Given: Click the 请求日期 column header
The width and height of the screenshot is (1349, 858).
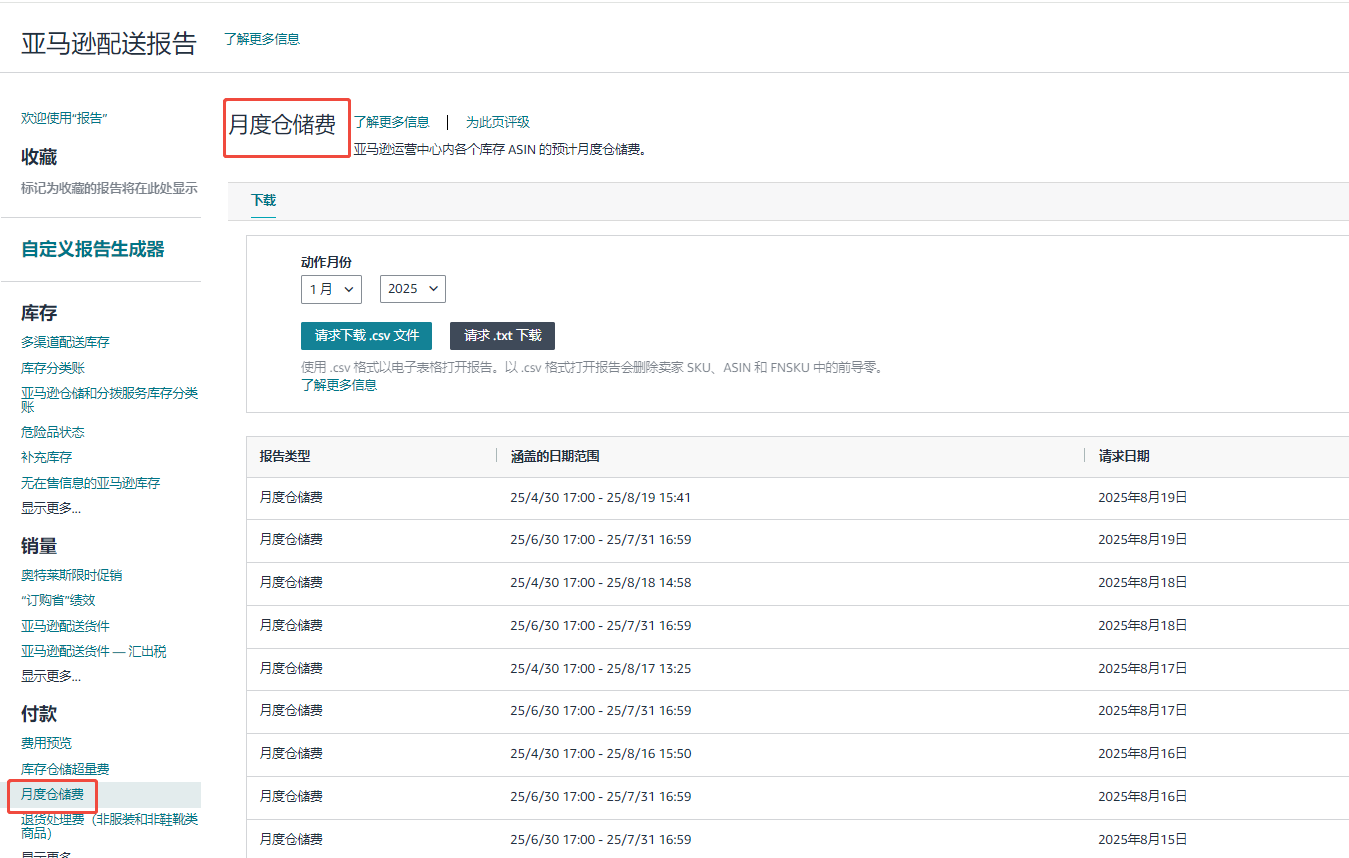Looking at the screenshot, I should [x=1124, y=456].
